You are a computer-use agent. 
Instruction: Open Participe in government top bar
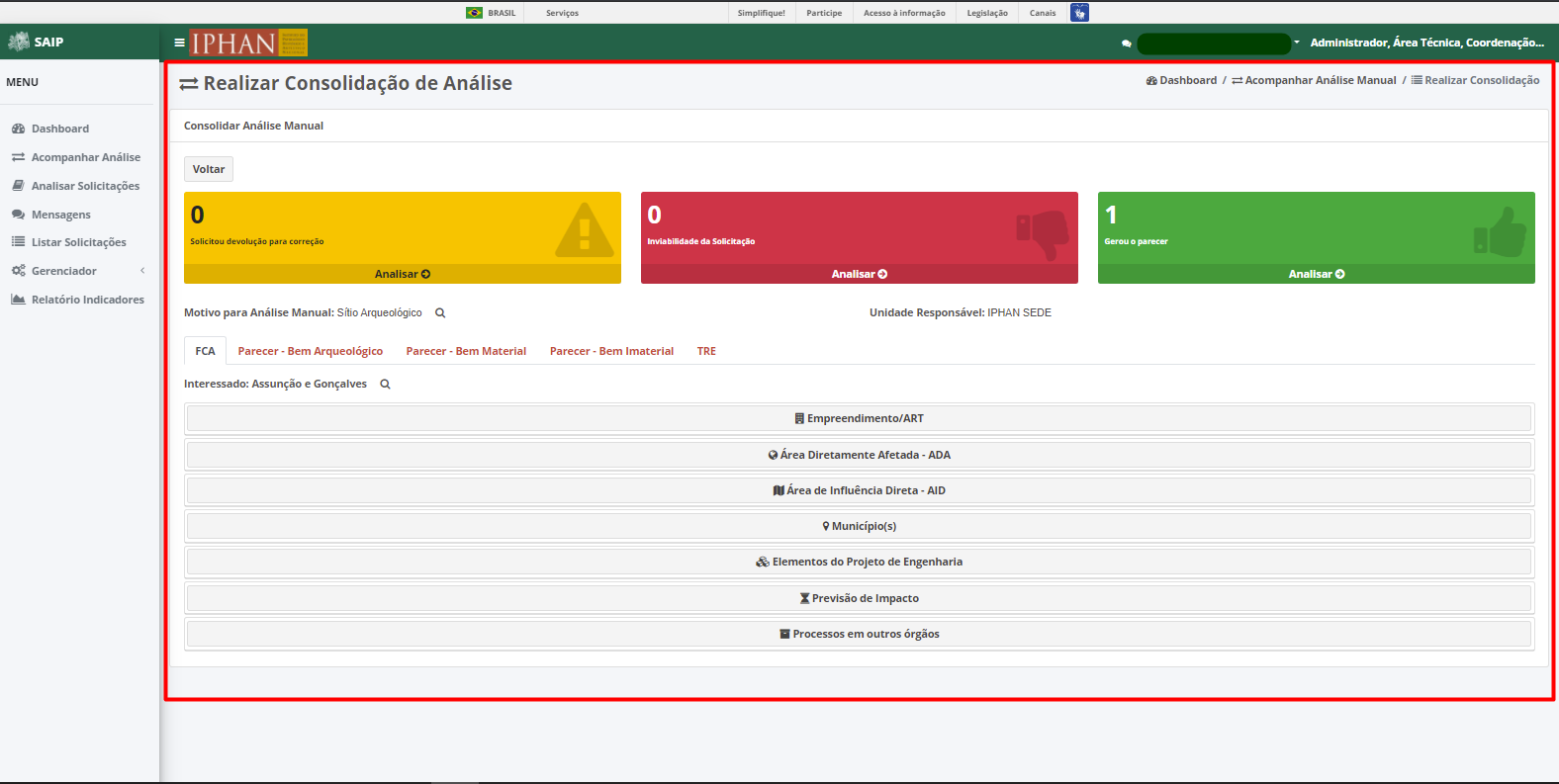point(824,13)
